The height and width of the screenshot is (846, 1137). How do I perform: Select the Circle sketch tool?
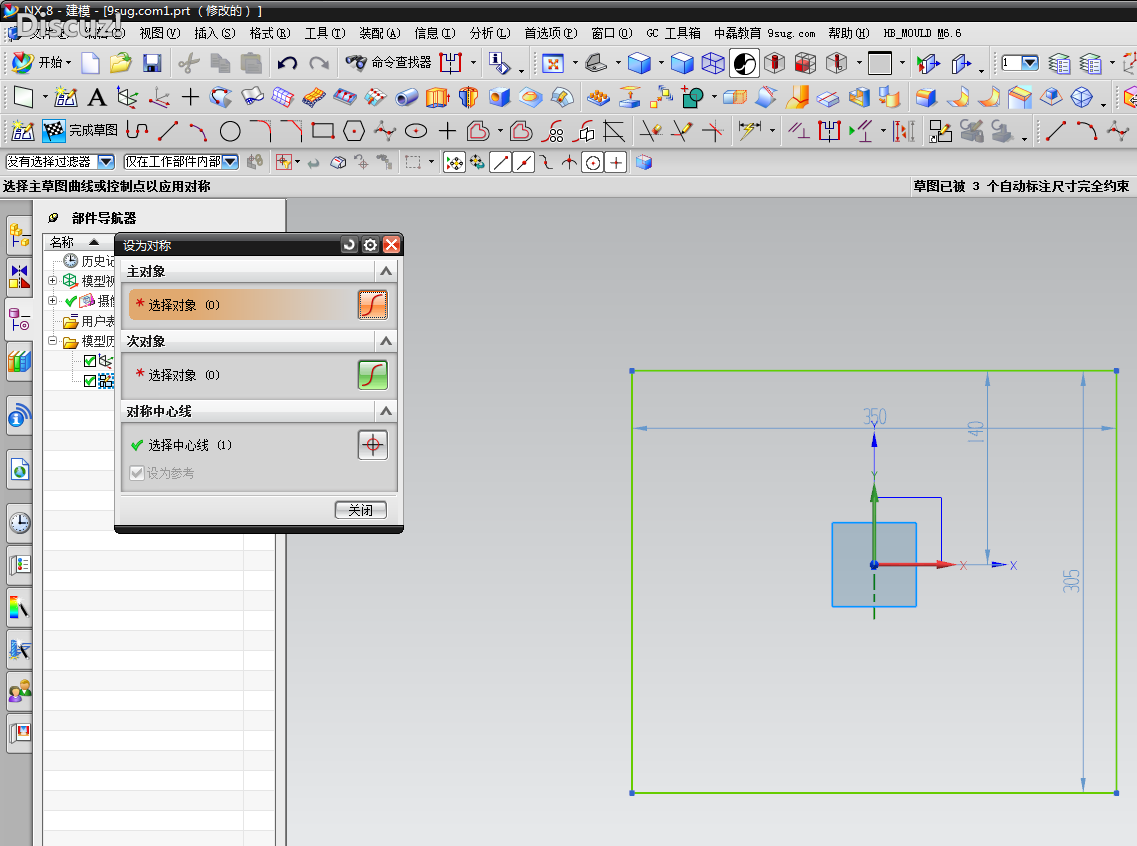pos(230,131)
